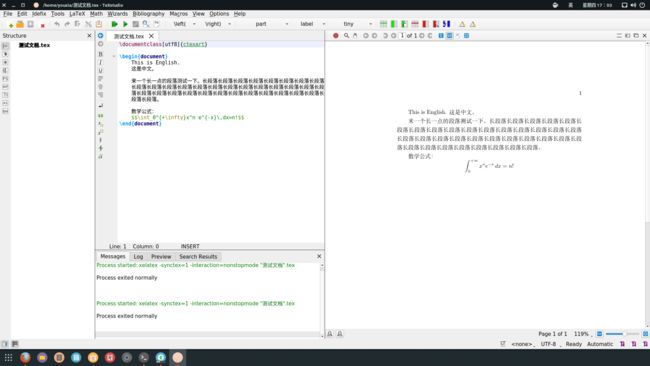Insert subscript from editor side toolbar
This screenshot has width=650, height=366.
pos(100,124)
